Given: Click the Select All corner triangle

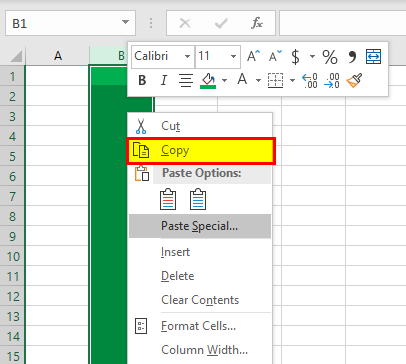Looking at the screenshot, I should coord(15,56).
